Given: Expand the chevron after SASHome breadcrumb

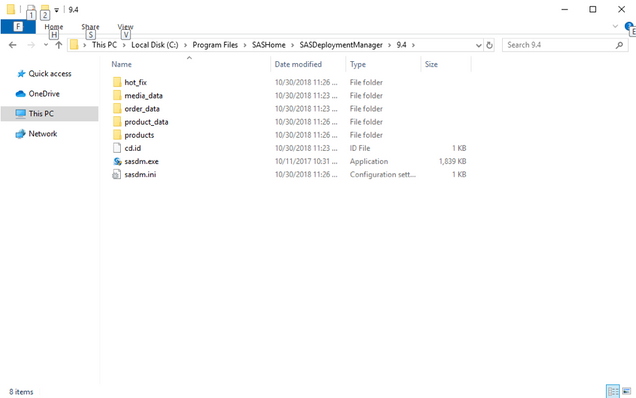Looking at the screenshot, I should click(292, 45).
